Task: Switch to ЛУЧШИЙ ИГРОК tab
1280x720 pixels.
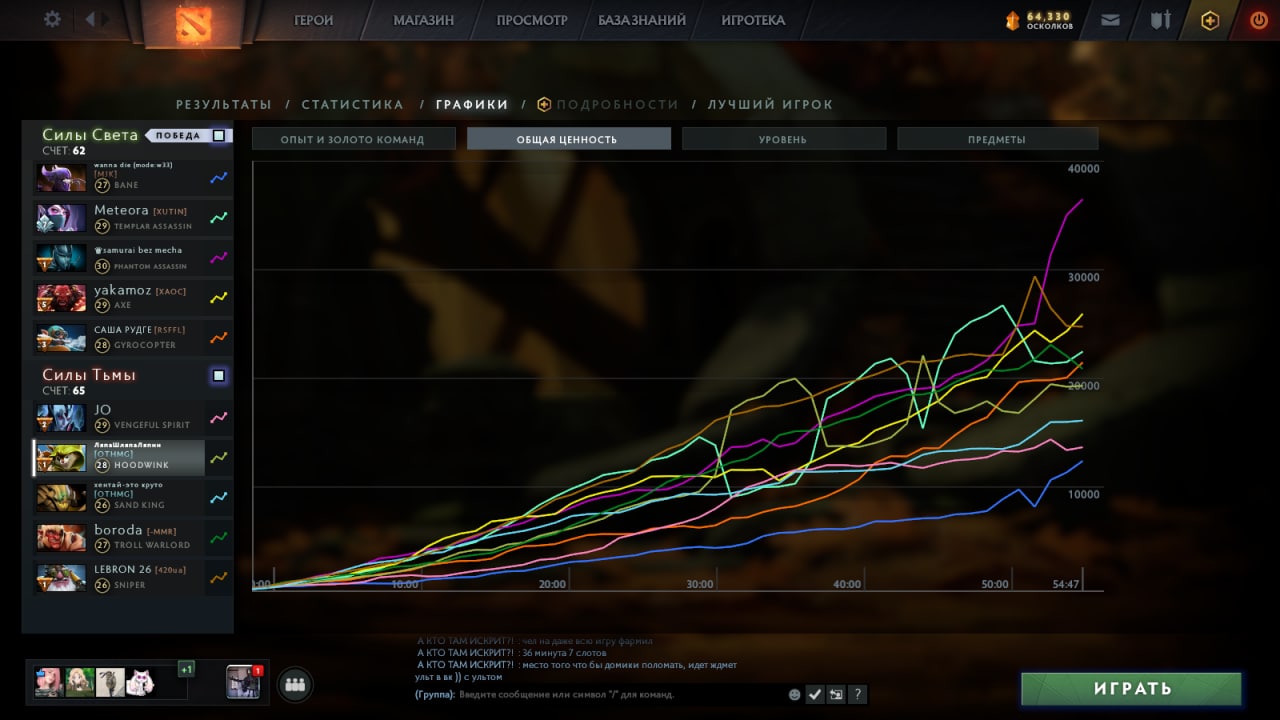Action: point(770,105)
